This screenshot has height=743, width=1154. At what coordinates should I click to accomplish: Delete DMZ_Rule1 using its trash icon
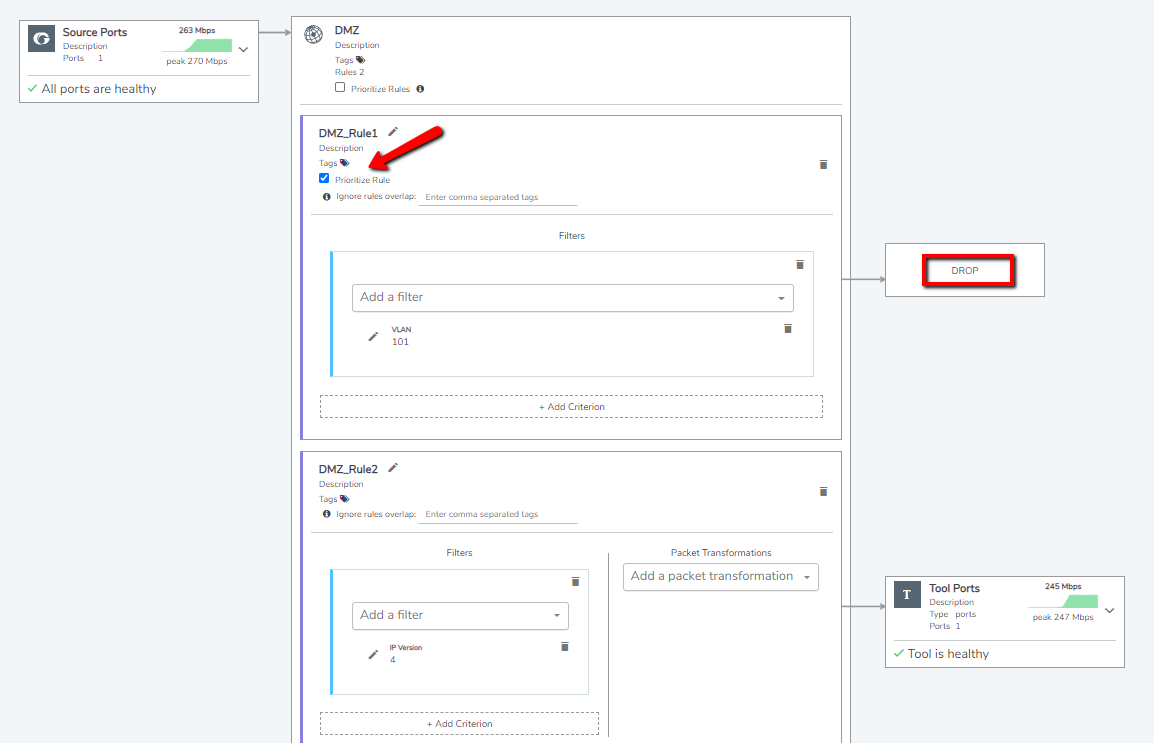(823, 164)
